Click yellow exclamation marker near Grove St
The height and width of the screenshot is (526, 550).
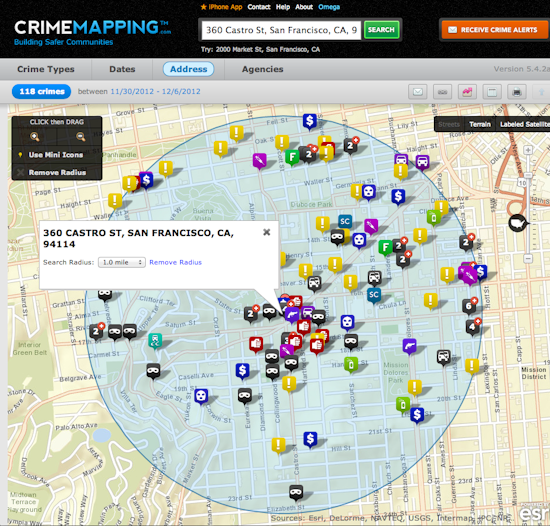coord(236,134)
